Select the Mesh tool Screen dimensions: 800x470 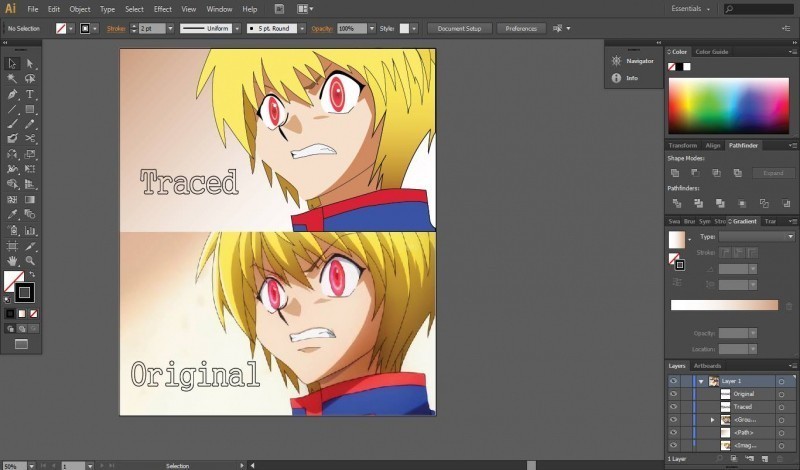[12, 200]
